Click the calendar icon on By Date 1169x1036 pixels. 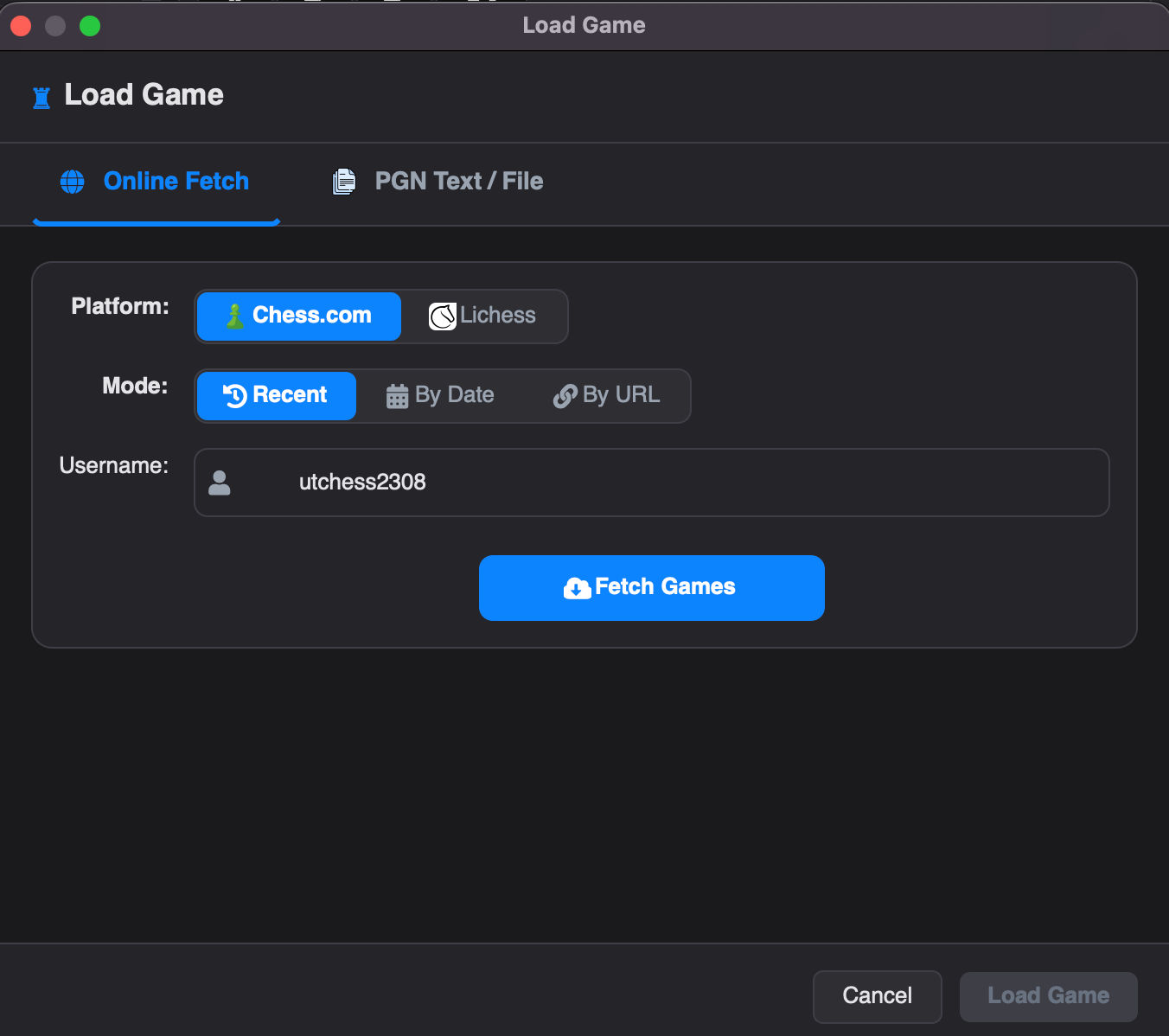coord(397,396)
